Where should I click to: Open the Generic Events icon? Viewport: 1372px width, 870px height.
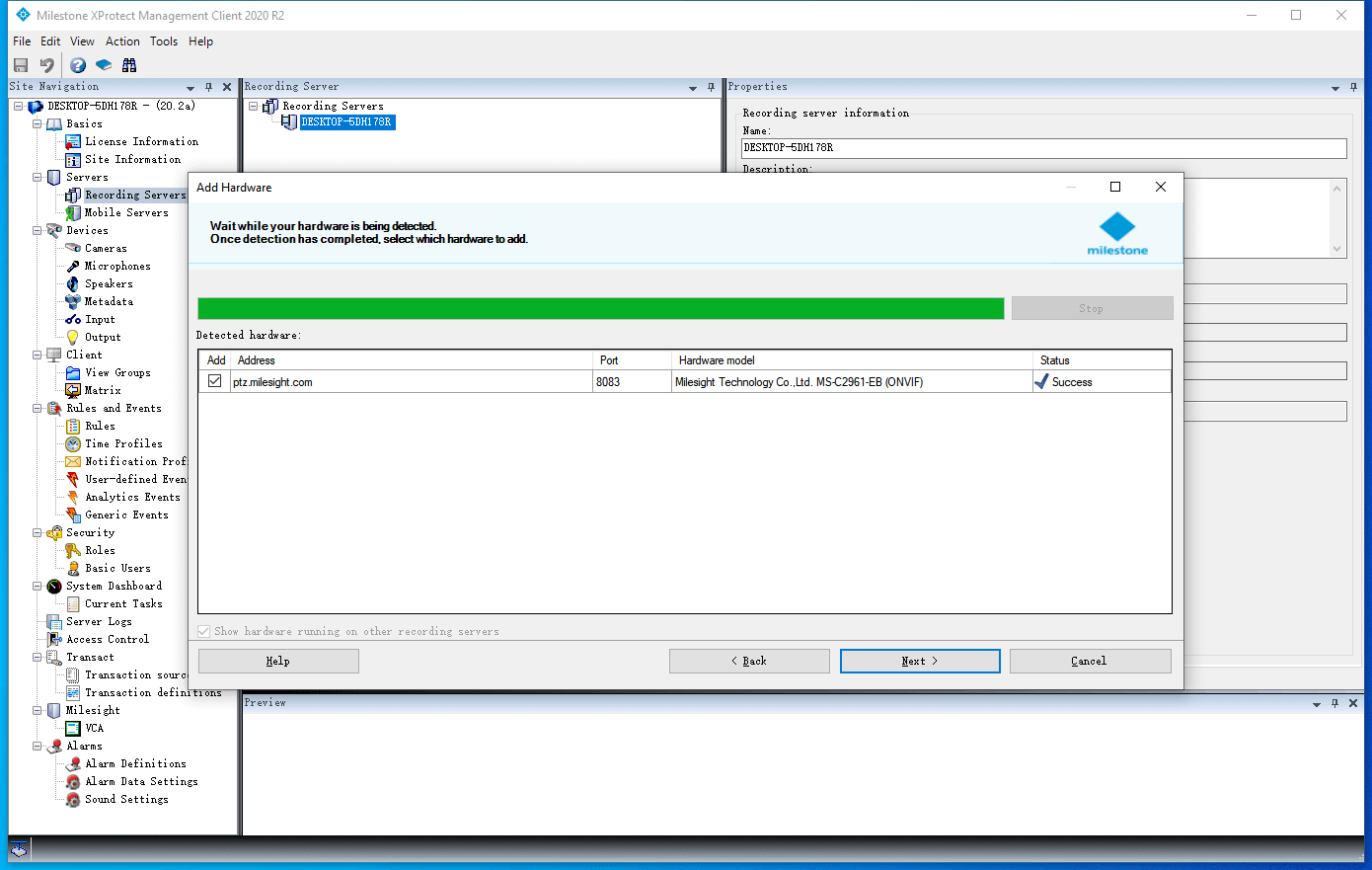click(73, 515)
